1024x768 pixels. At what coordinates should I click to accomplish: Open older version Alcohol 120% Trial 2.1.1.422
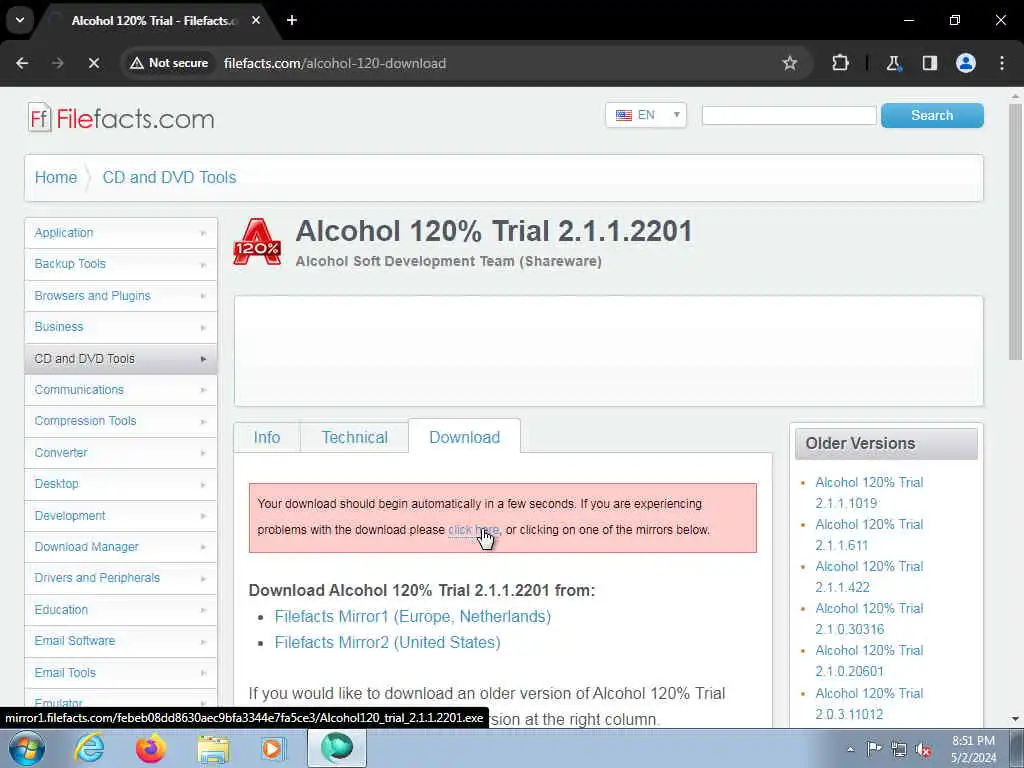coord(869,577)
